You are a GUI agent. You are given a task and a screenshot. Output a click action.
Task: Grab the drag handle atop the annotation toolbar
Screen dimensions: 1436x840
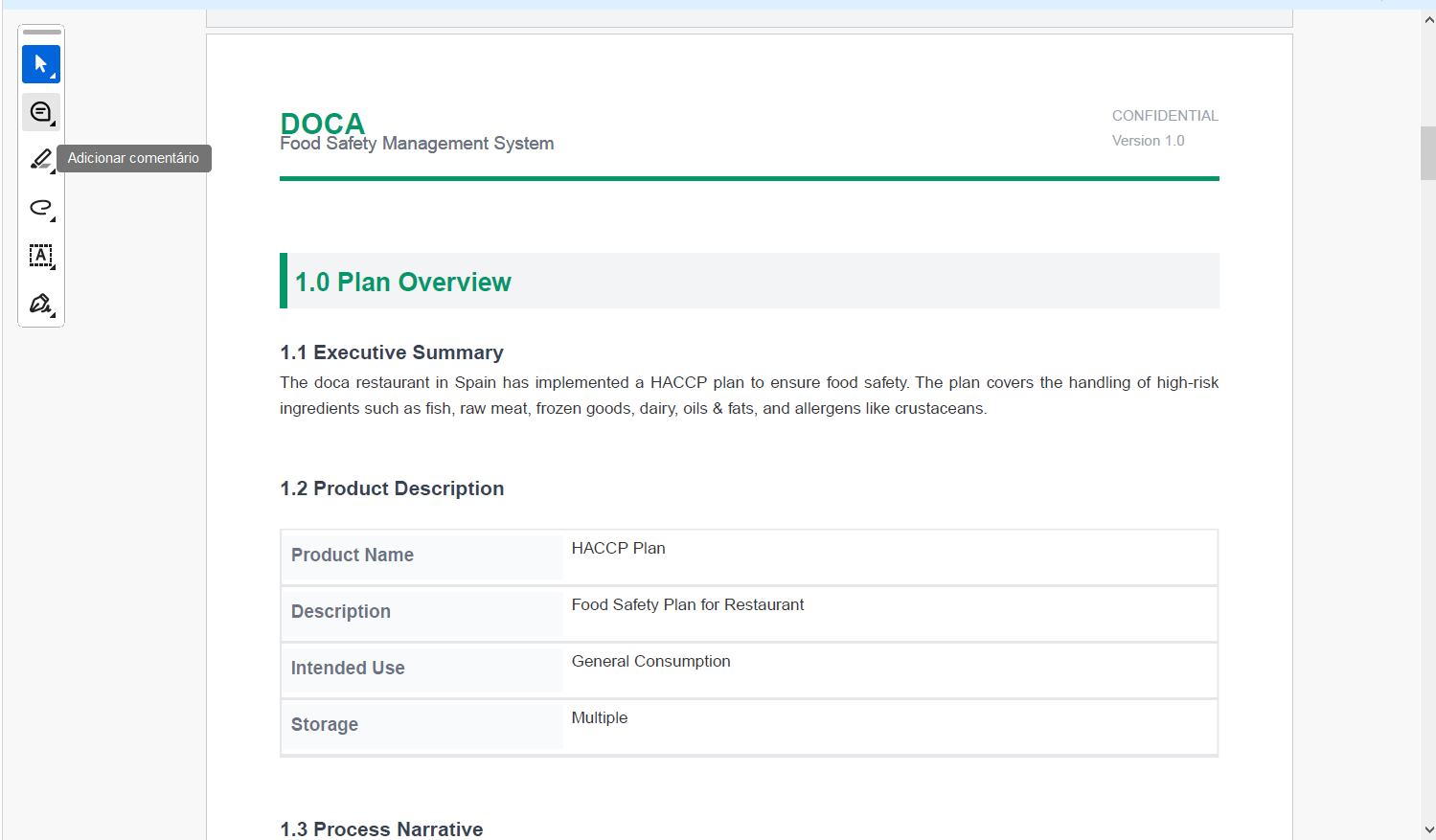[x=40, y=32]
